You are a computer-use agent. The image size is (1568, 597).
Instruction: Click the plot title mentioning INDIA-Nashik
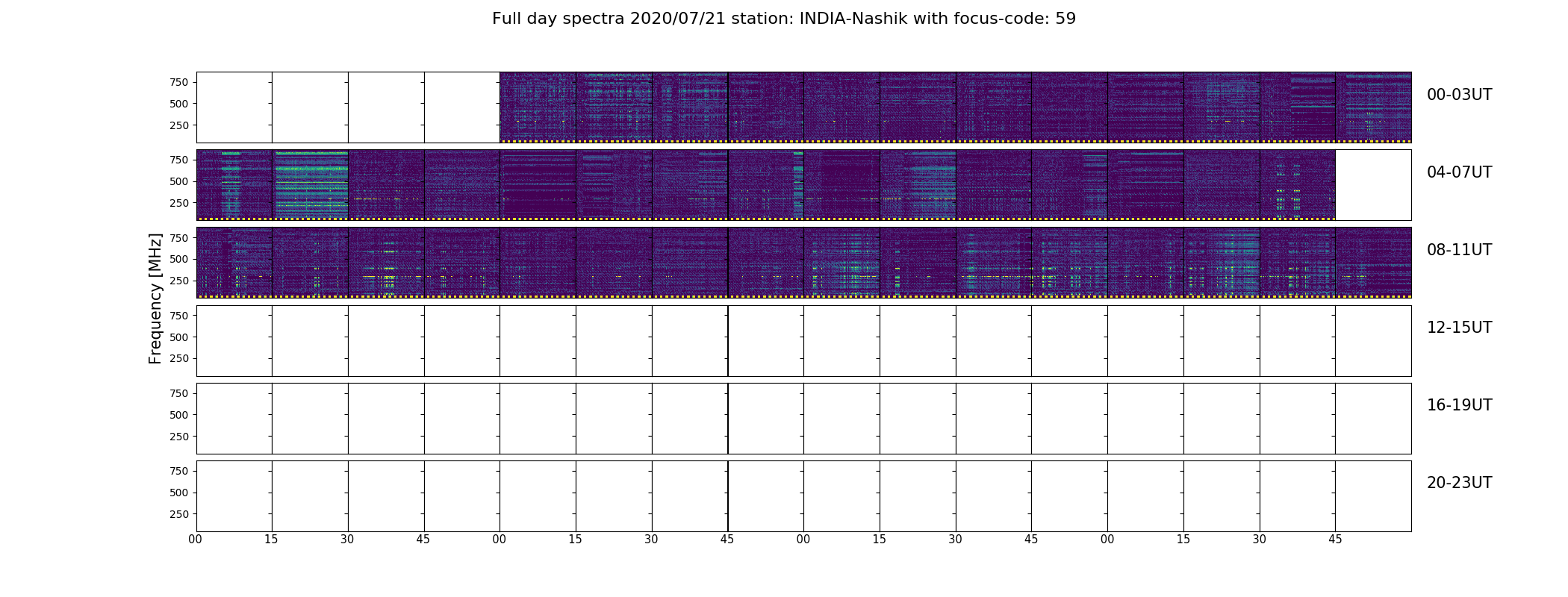point(784,19)
